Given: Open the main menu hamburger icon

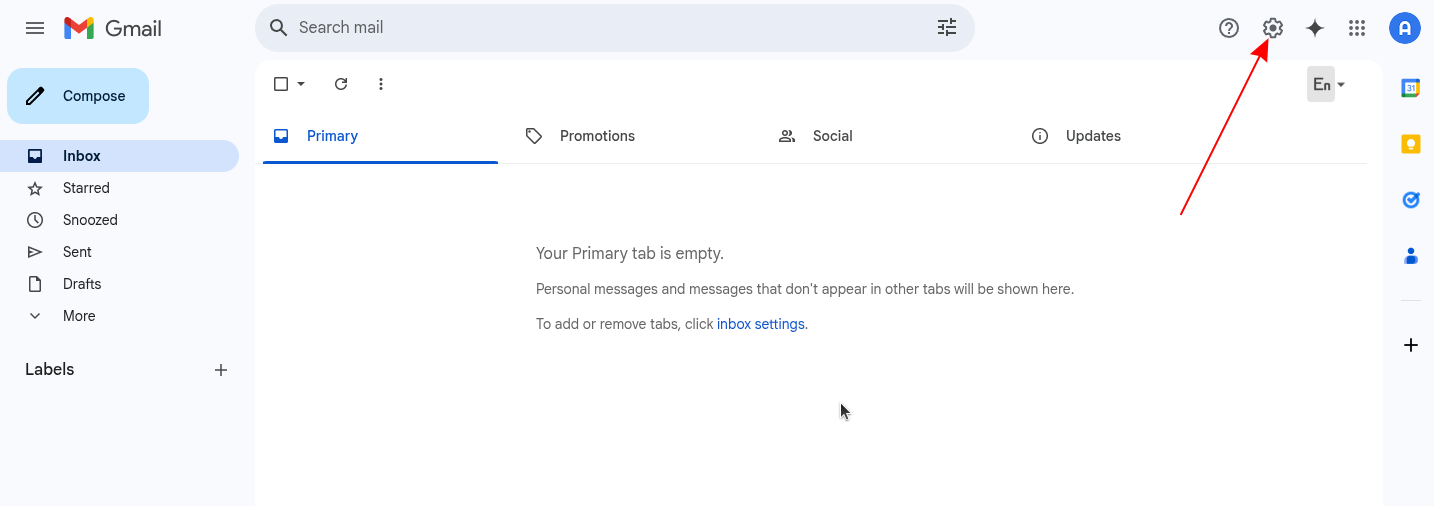Looking at the screenshot, I should 35,28.
